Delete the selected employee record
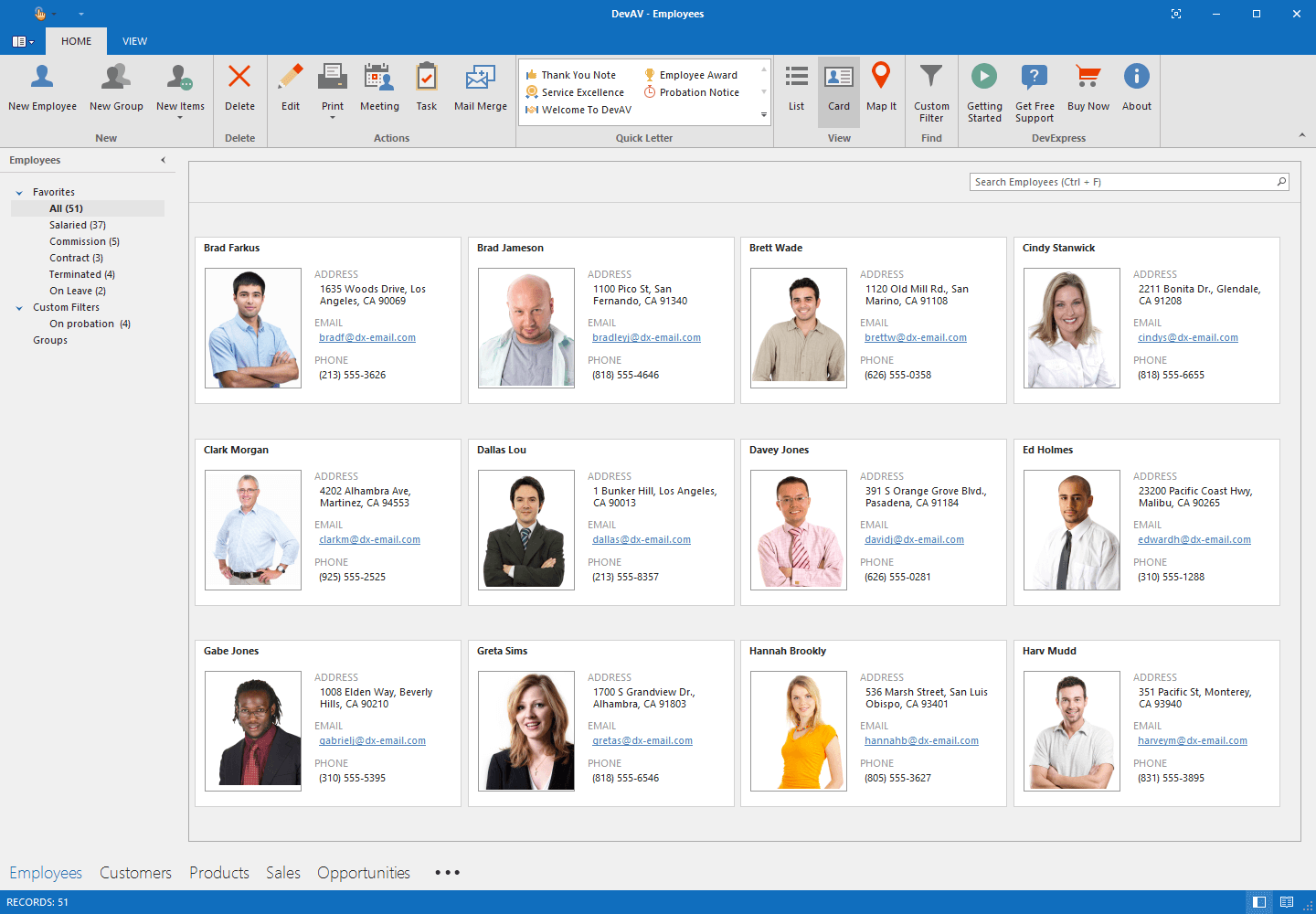1316x914 pixels. (x=239, y=89)
